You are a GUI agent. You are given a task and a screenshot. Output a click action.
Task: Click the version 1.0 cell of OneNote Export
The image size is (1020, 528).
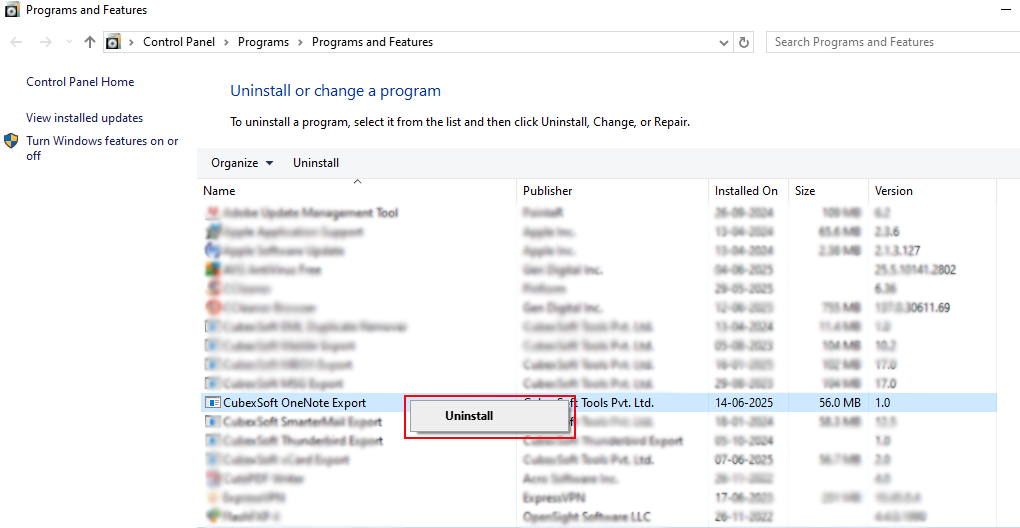[883, 403]
